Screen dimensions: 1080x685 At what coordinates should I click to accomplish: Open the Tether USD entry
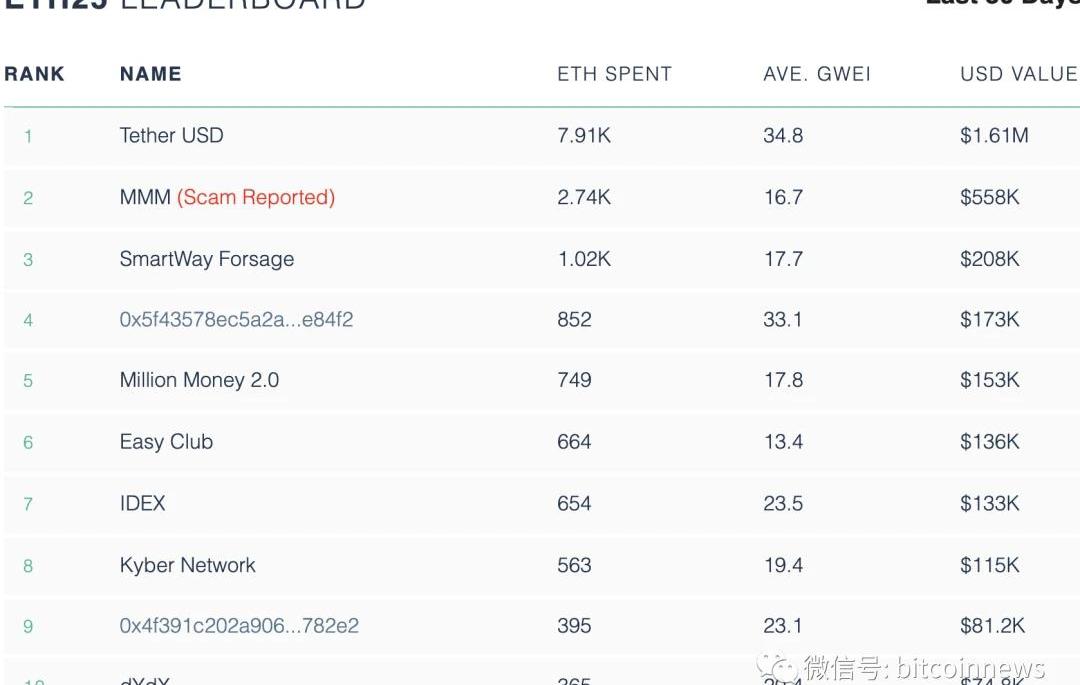point(171,135)
